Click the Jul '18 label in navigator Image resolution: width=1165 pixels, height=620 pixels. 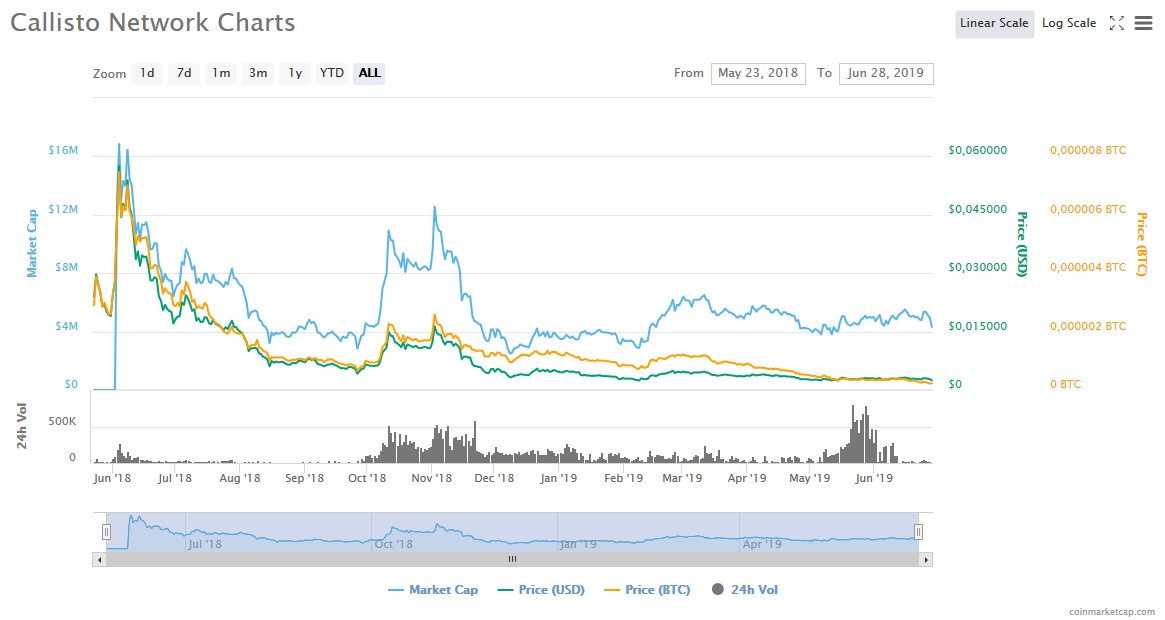205,544
